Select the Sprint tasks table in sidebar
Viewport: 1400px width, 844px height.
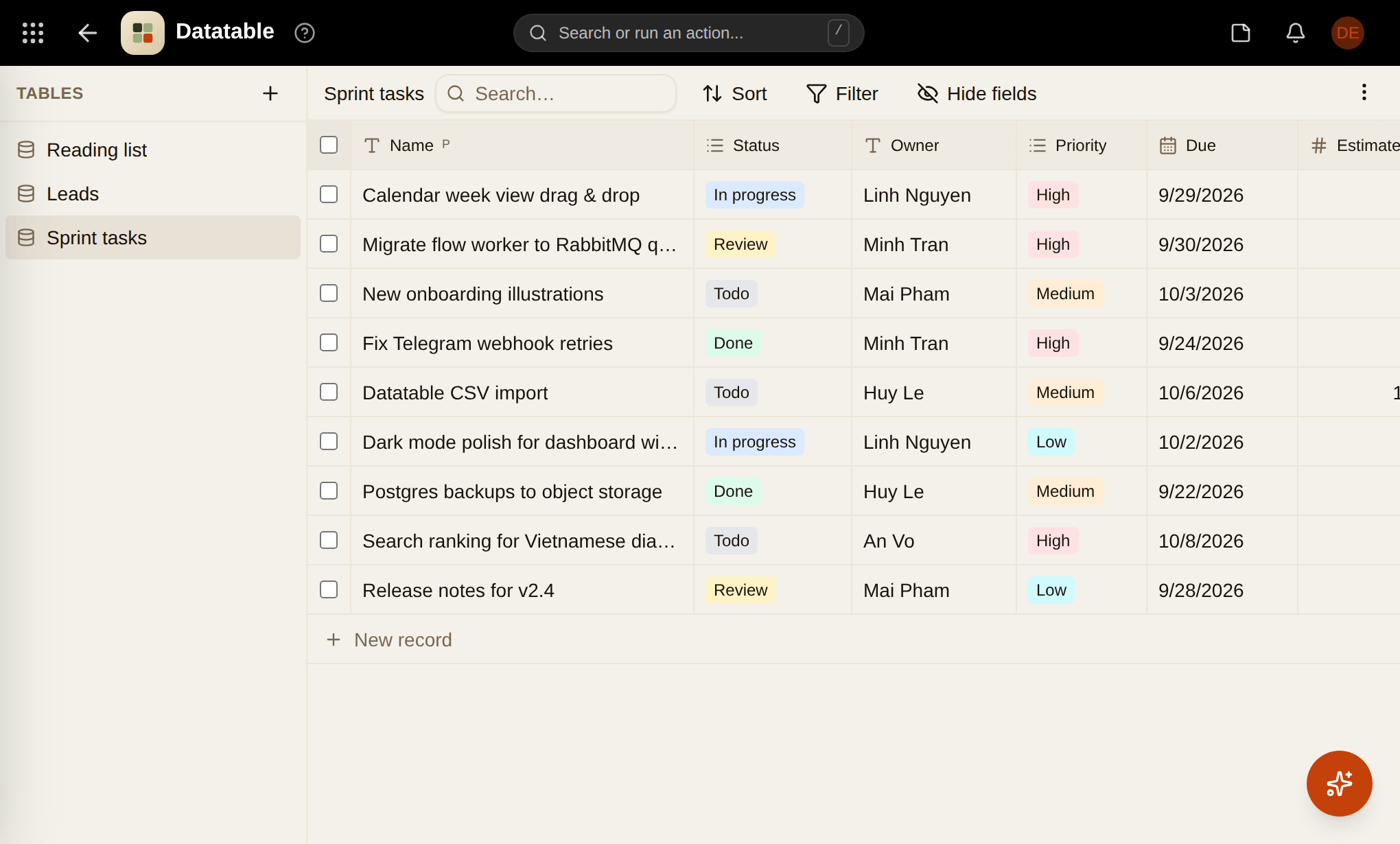click(x=153, y=237)
